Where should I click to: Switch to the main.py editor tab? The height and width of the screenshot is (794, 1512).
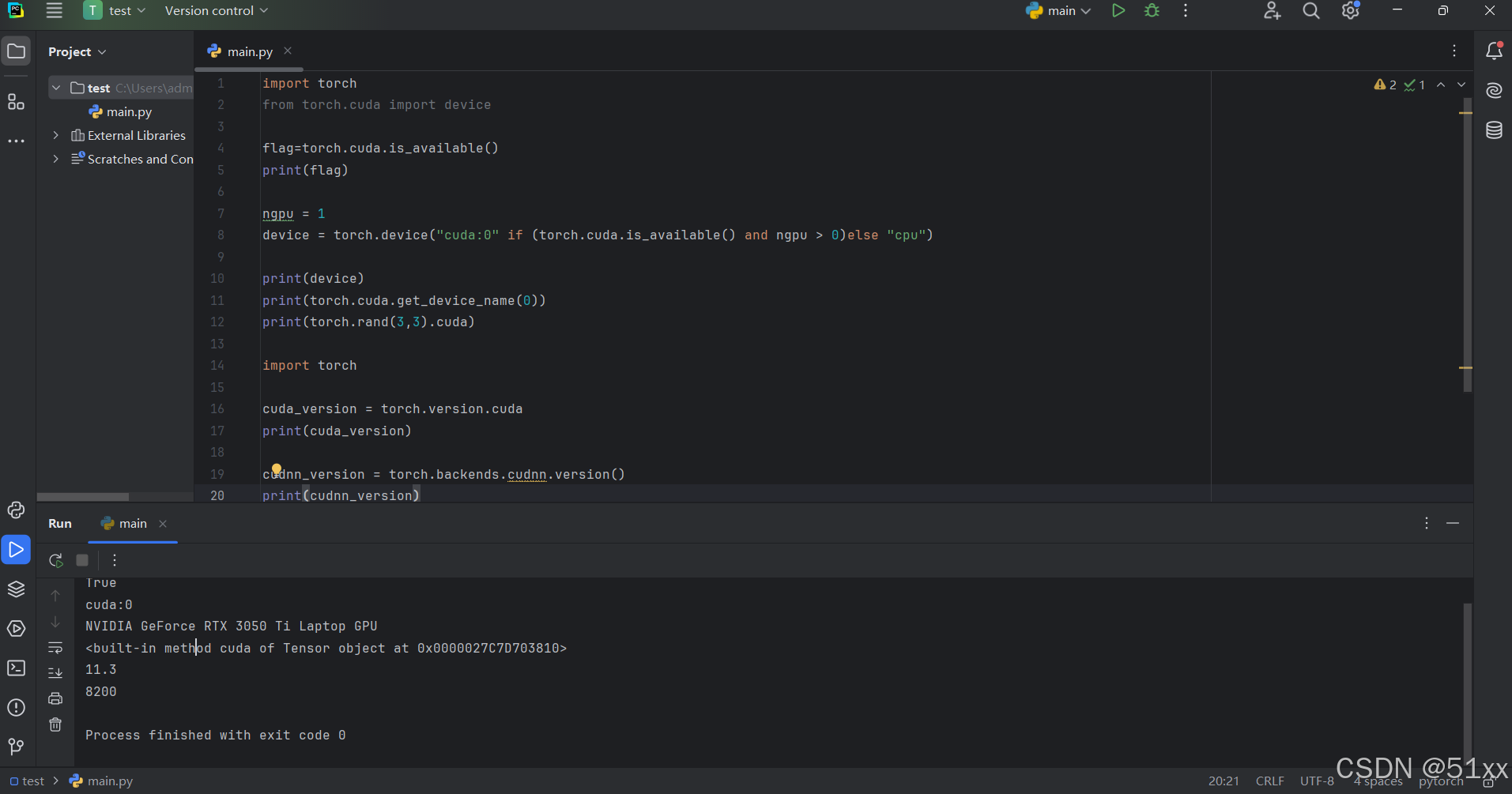(x=247, y=51)
